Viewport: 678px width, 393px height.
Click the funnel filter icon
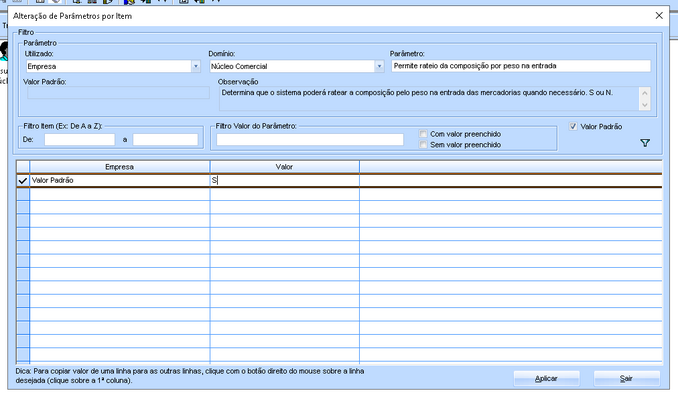[645, 143]
